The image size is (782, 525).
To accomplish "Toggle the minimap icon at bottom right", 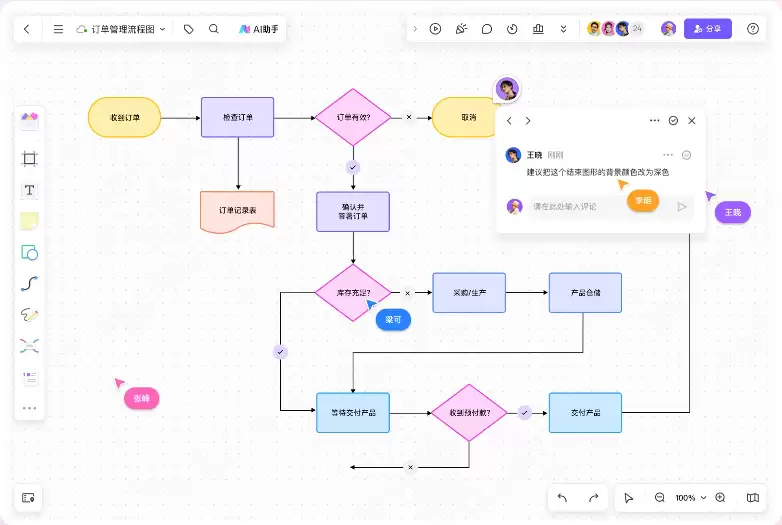I will point(753,498).
